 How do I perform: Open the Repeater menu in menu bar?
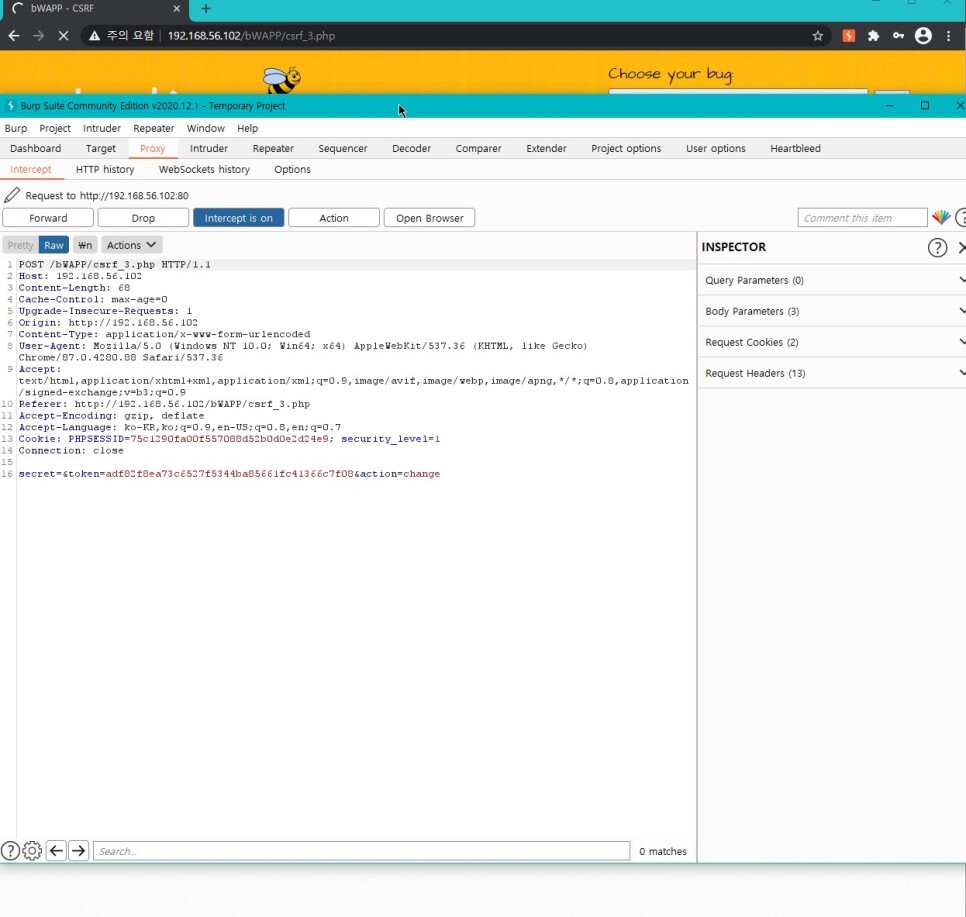(x=154, y=128)
